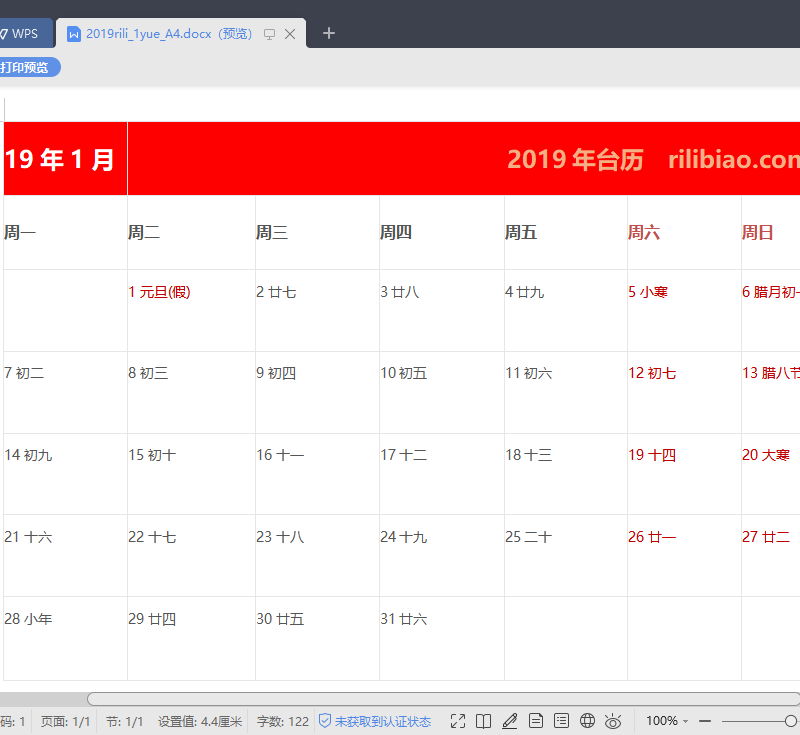The image size is (800, 735).
Task: Click 节: 1/1 in status bar
Action: tap(124, 721)
